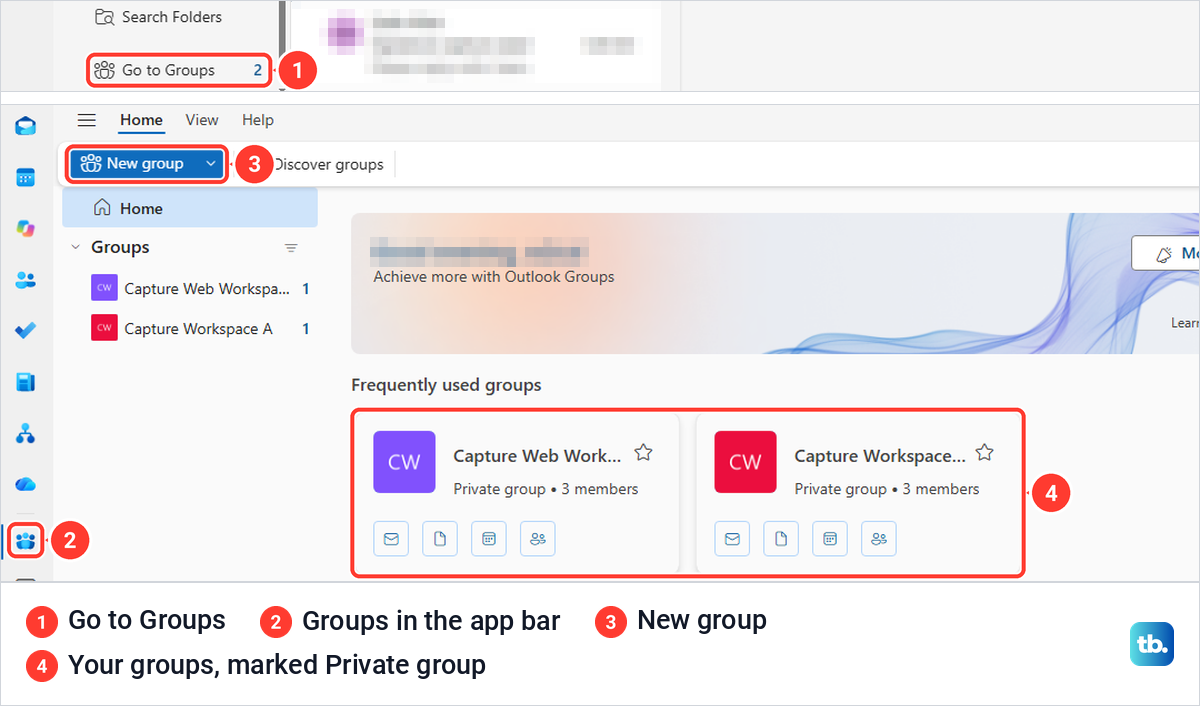Collapse the Groups section chevron
1200x706 pixels.
[x=74, y=247]
